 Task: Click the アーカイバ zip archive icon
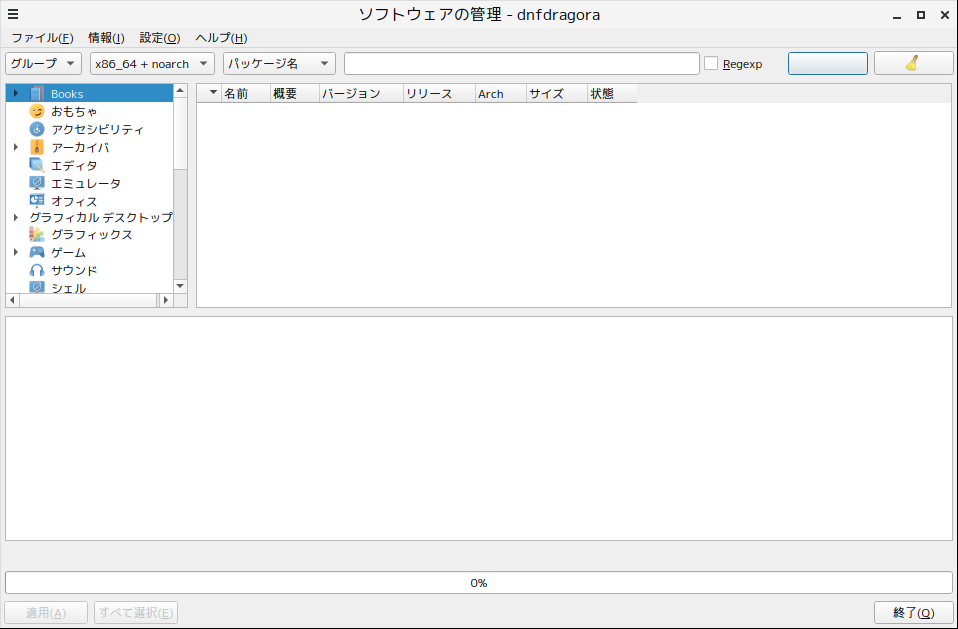(x=37, y=147)
